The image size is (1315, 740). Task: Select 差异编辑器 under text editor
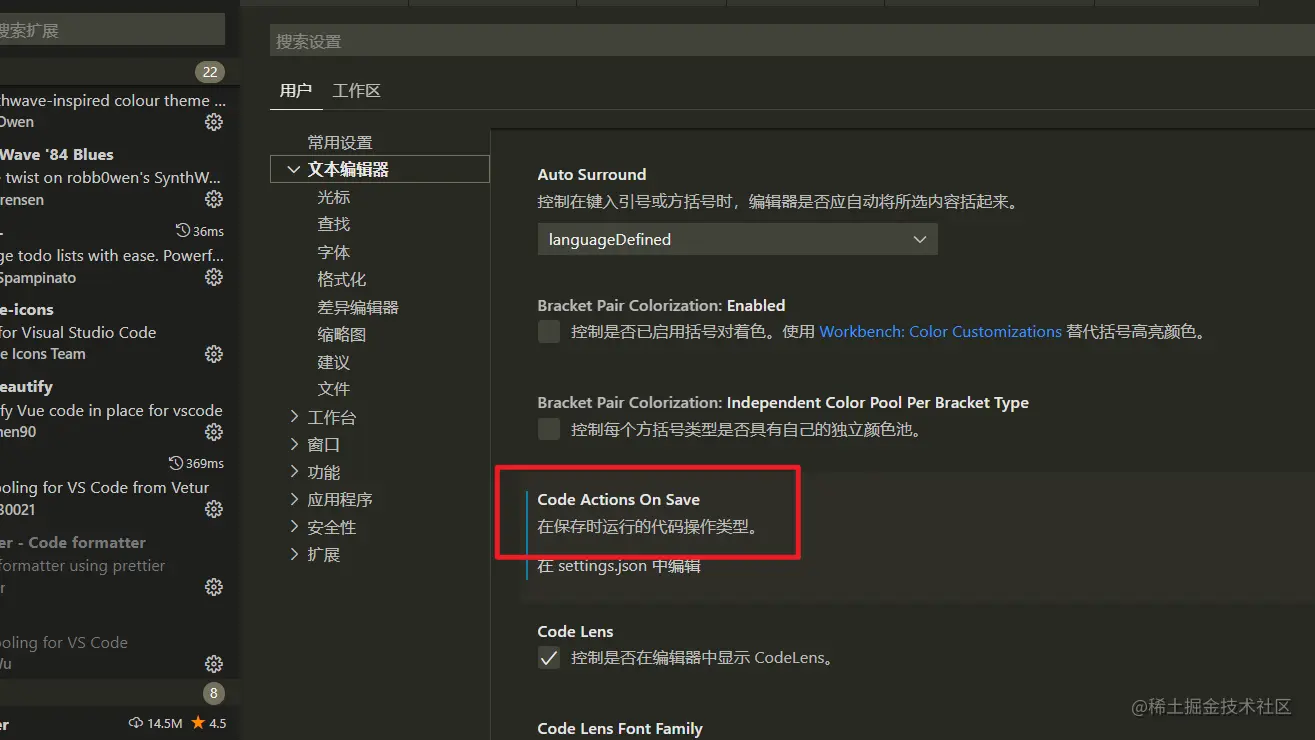[358, 307]
